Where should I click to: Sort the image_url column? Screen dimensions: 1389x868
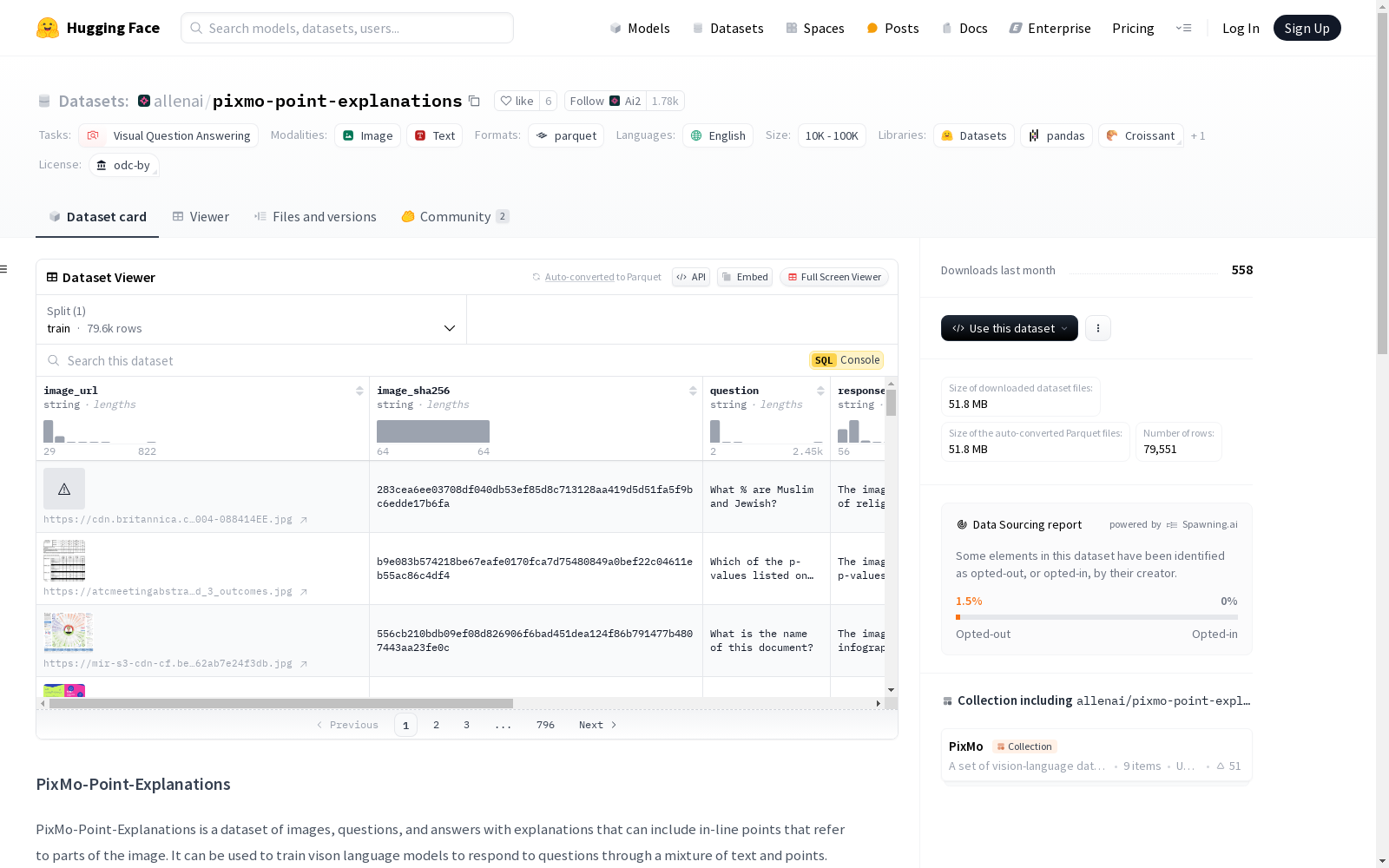[359, 391]
